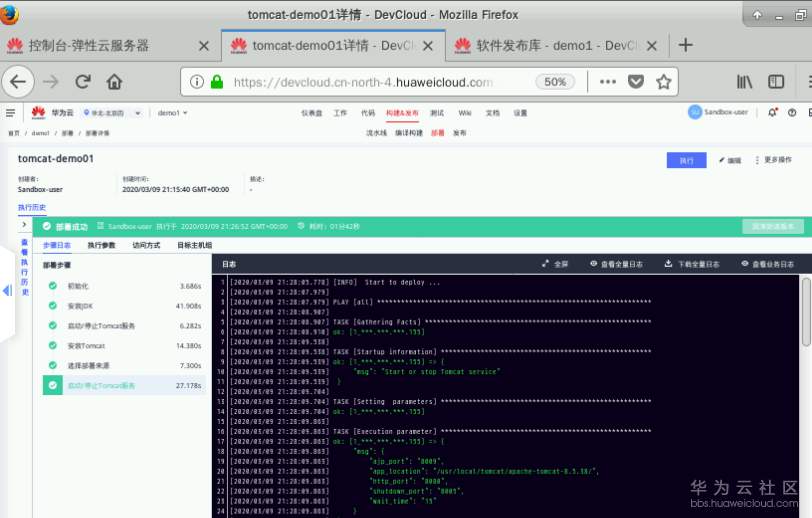The width and height of the screenshot is (812, 518).
Task: Open the Firefox library icon
Action: [744, 82]
